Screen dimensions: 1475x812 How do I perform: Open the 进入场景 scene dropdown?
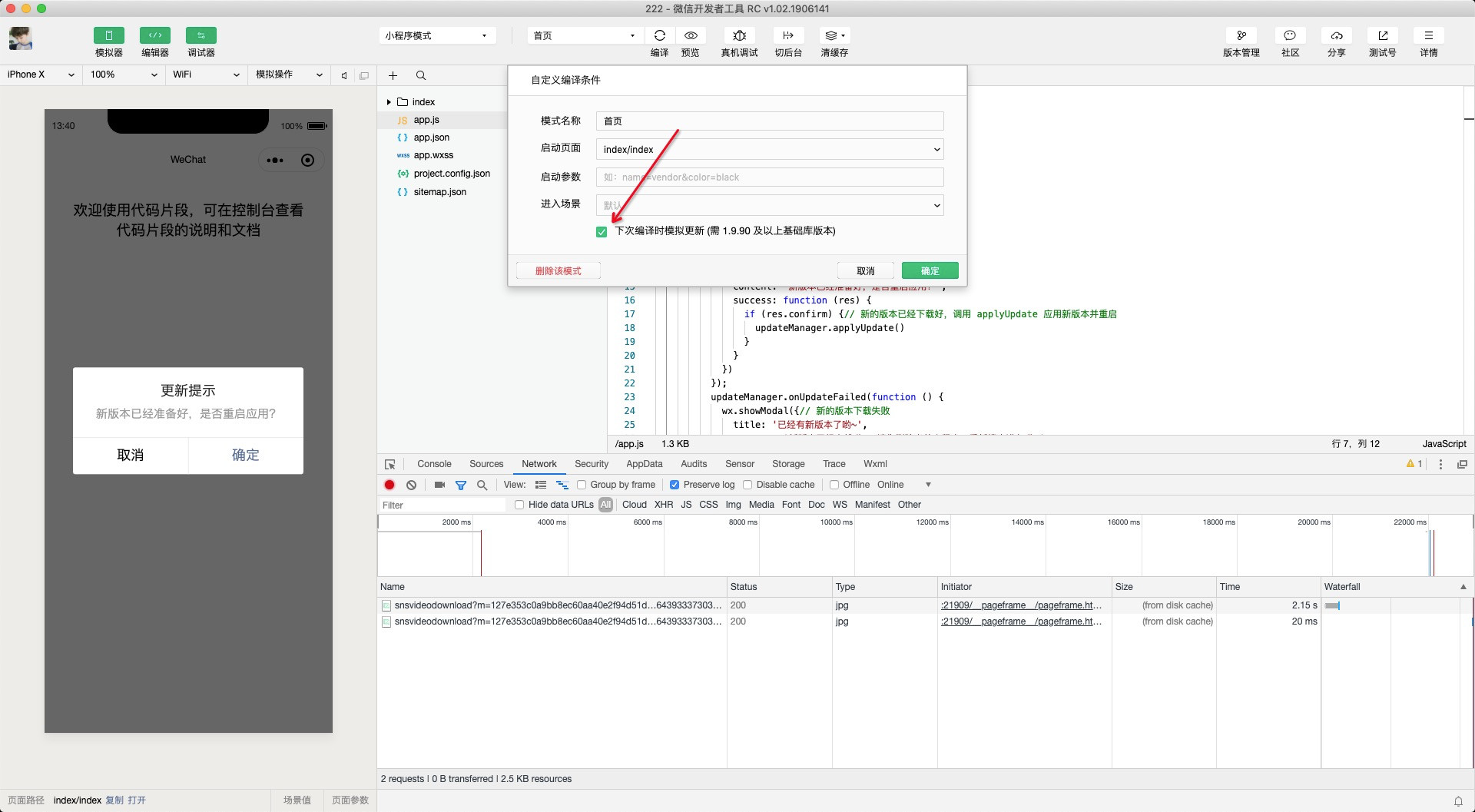[x=770, y=205]
